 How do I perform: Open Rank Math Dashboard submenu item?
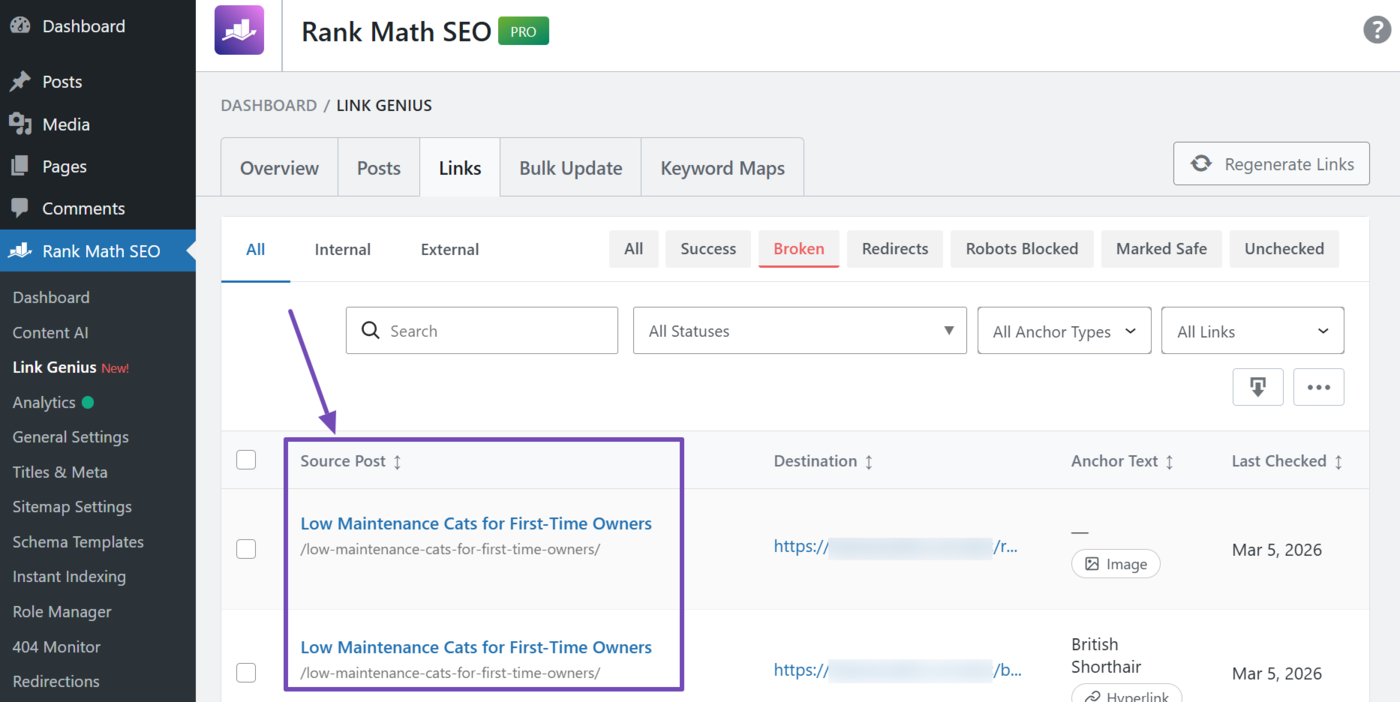(x=51, y=297)
